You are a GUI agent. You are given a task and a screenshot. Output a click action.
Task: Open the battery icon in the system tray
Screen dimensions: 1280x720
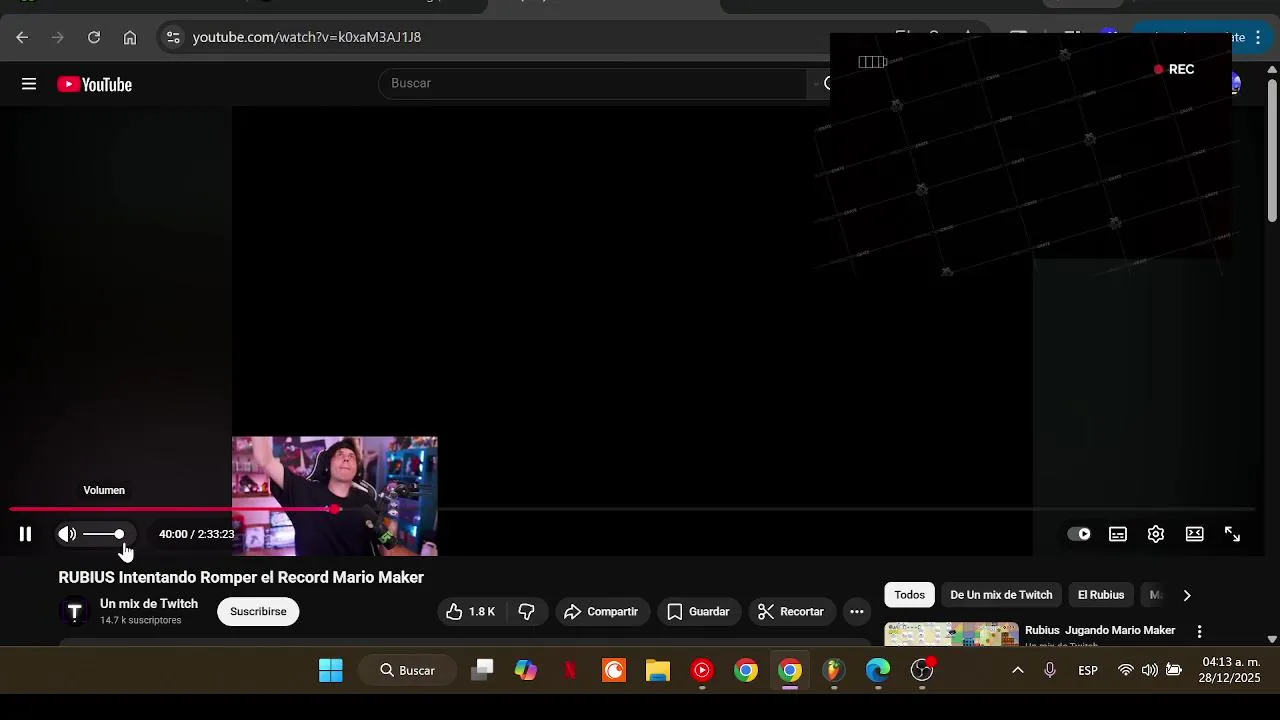point(1174,670)
